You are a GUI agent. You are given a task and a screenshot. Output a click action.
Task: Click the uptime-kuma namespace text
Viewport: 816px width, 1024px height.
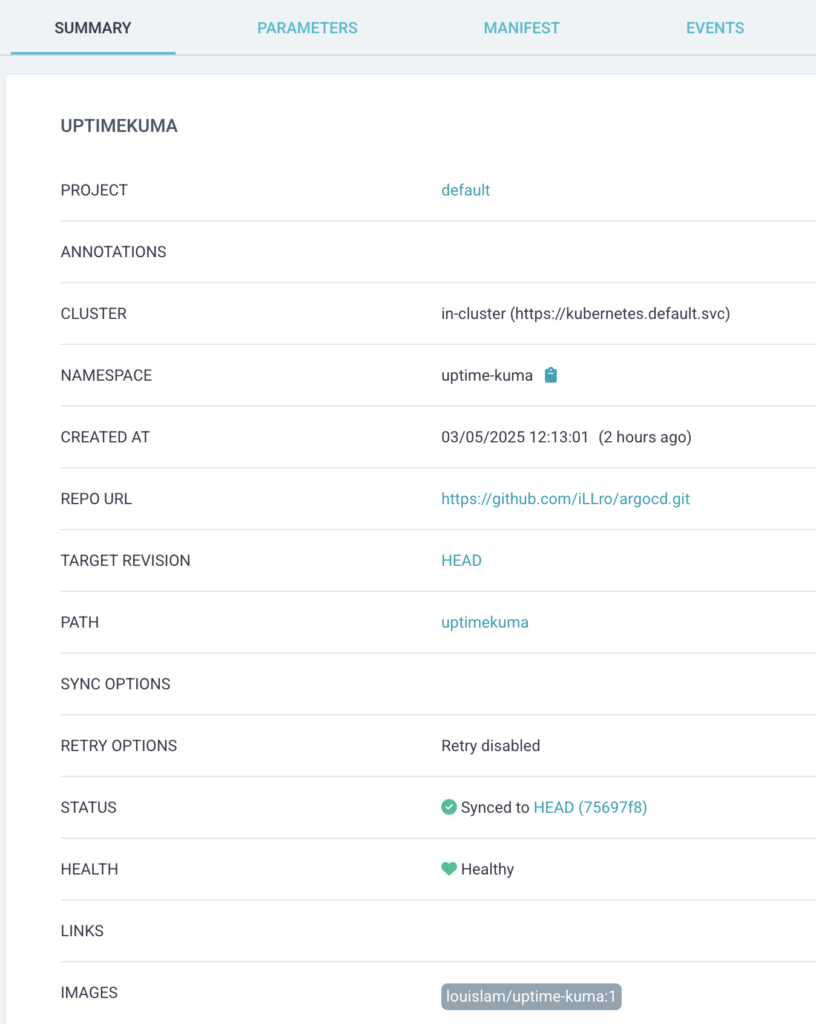point(487,375)
